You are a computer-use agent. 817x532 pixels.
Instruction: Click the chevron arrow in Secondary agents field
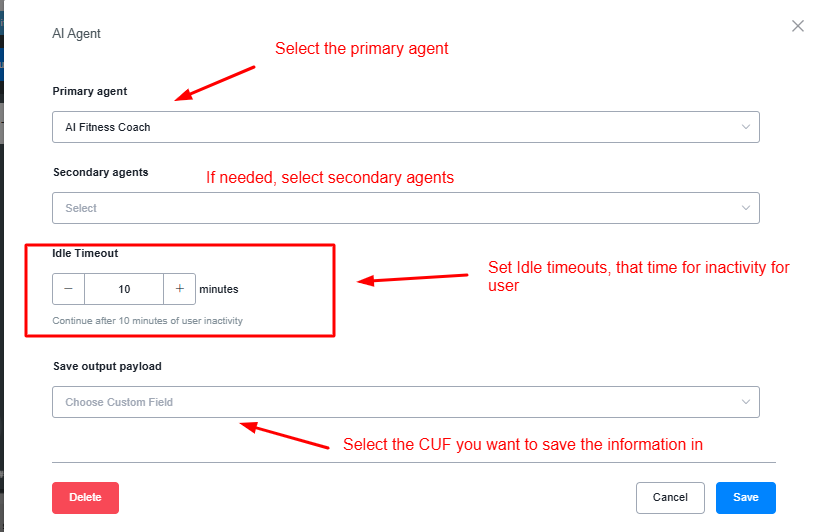[746, 208]
